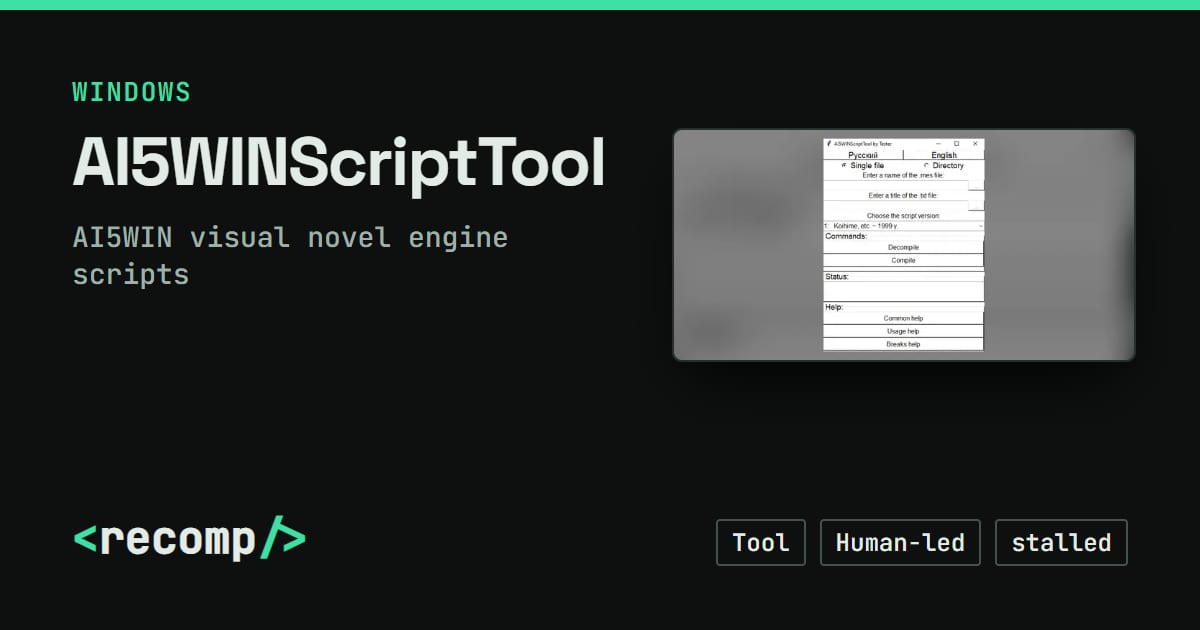Focus the .mes file name field
This screenshot has height=630, width=1200.
[x=896, y=185]
